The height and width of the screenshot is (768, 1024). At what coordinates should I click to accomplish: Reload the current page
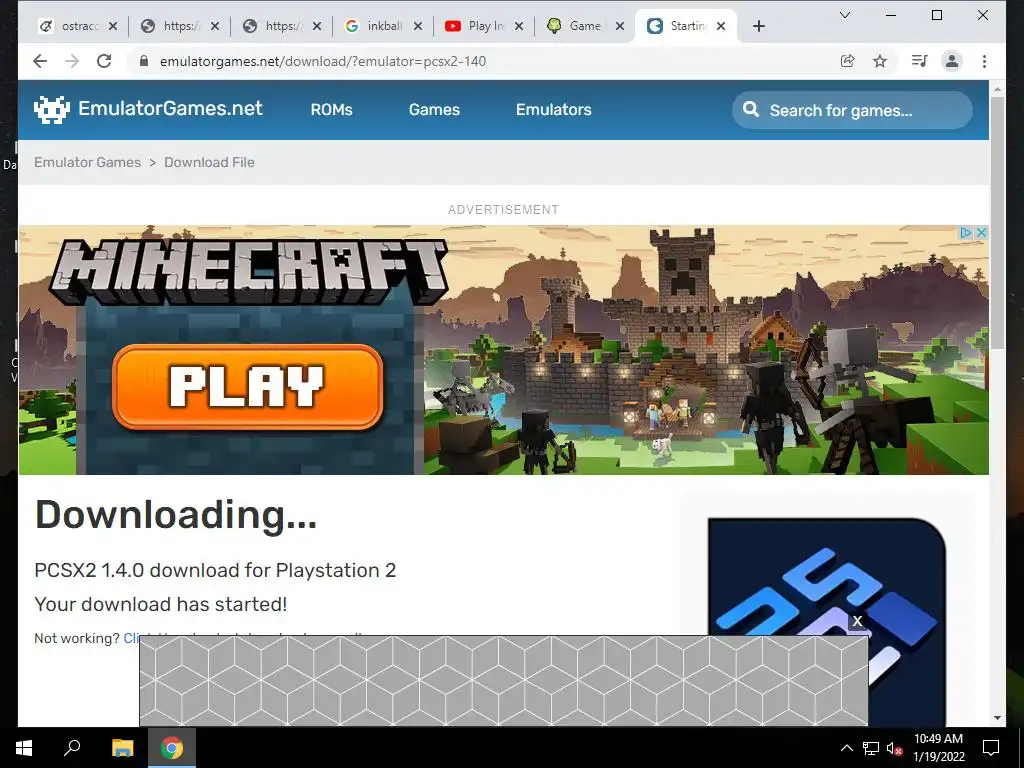[104, 61]
